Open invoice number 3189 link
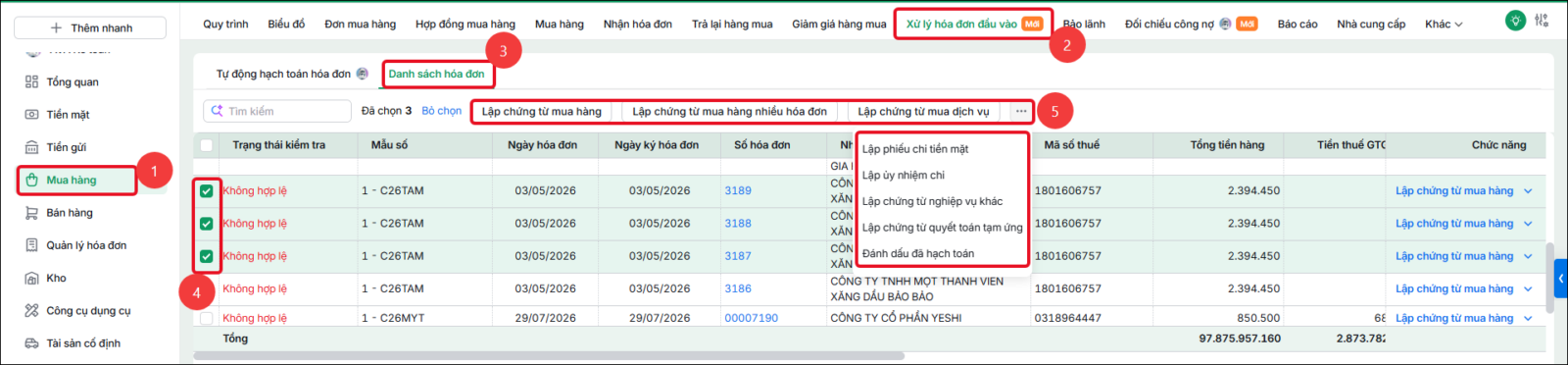Viewport: 1568px width, 365px height. coord(738,191)
